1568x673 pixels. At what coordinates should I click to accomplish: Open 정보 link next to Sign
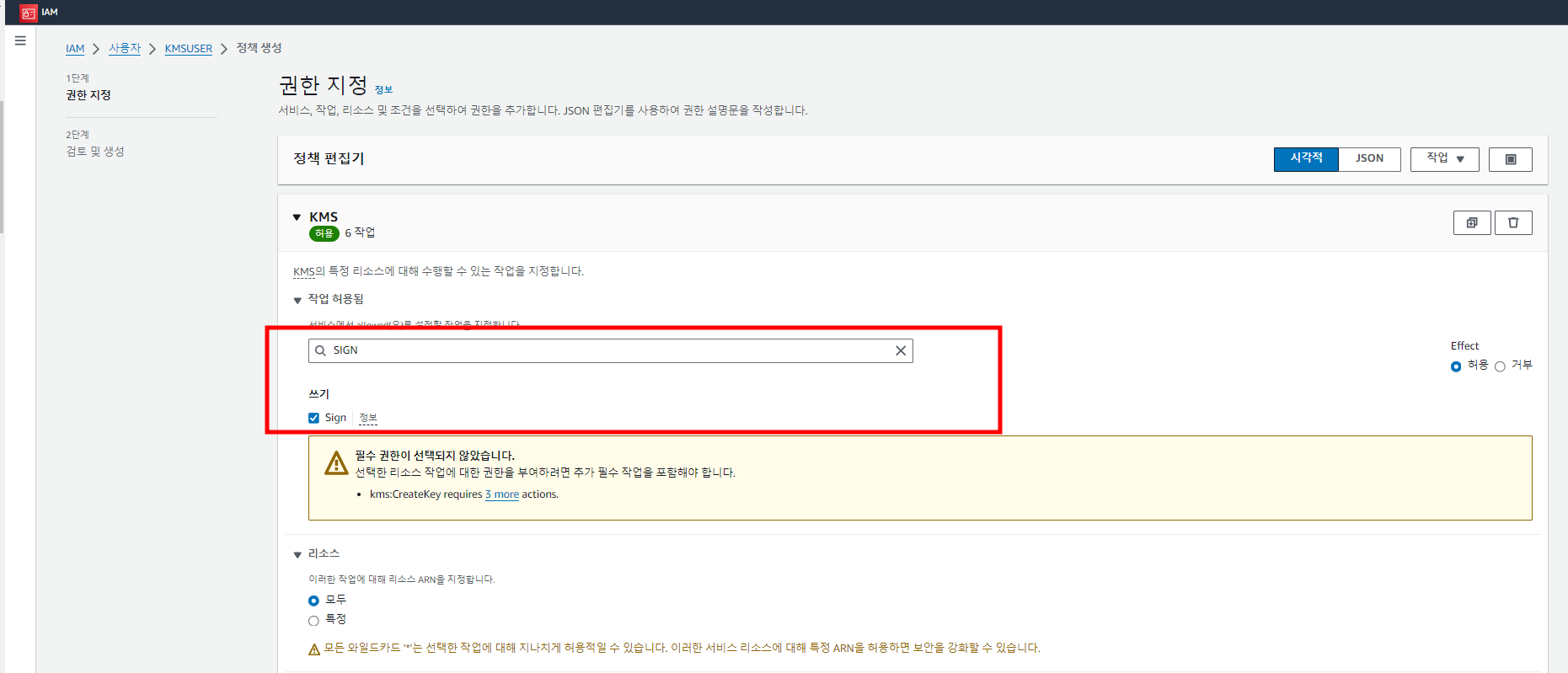(368, 418)
